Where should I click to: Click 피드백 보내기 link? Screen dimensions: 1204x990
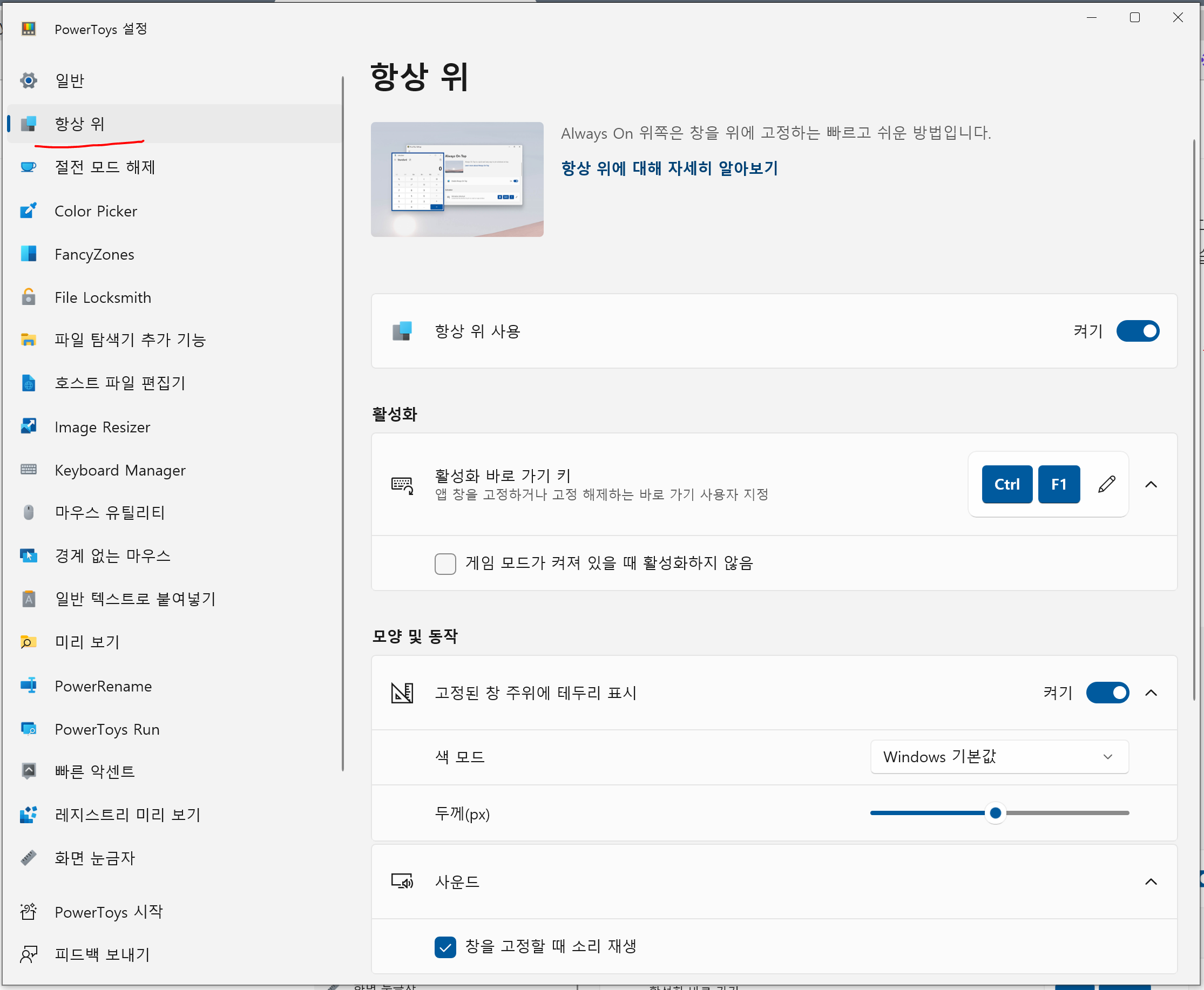pos(174,954)
